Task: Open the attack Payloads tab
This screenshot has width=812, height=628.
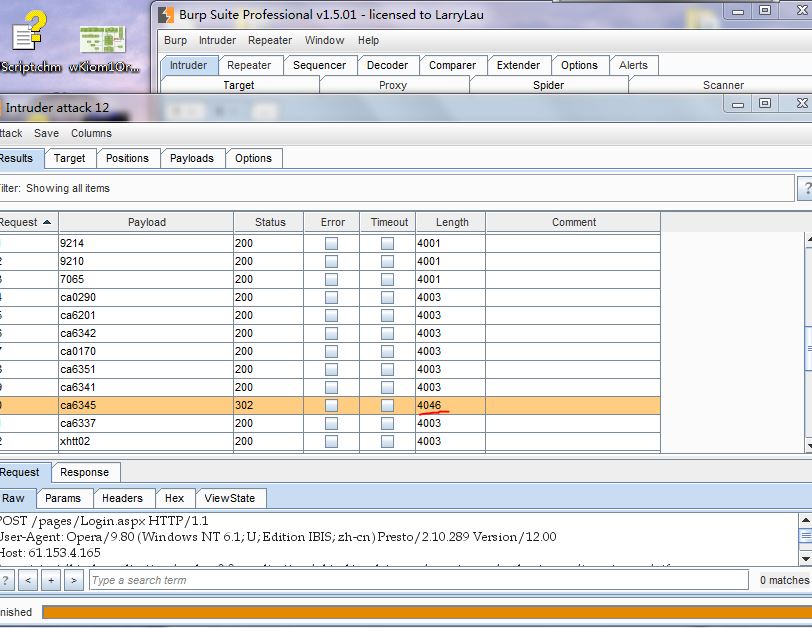Action: tap(192, 158)
